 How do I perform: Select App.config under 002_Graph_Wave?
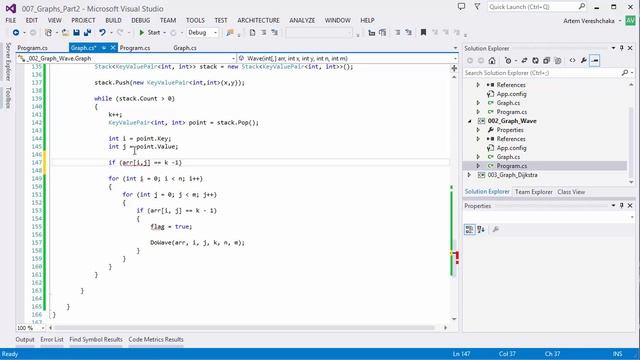511,148
